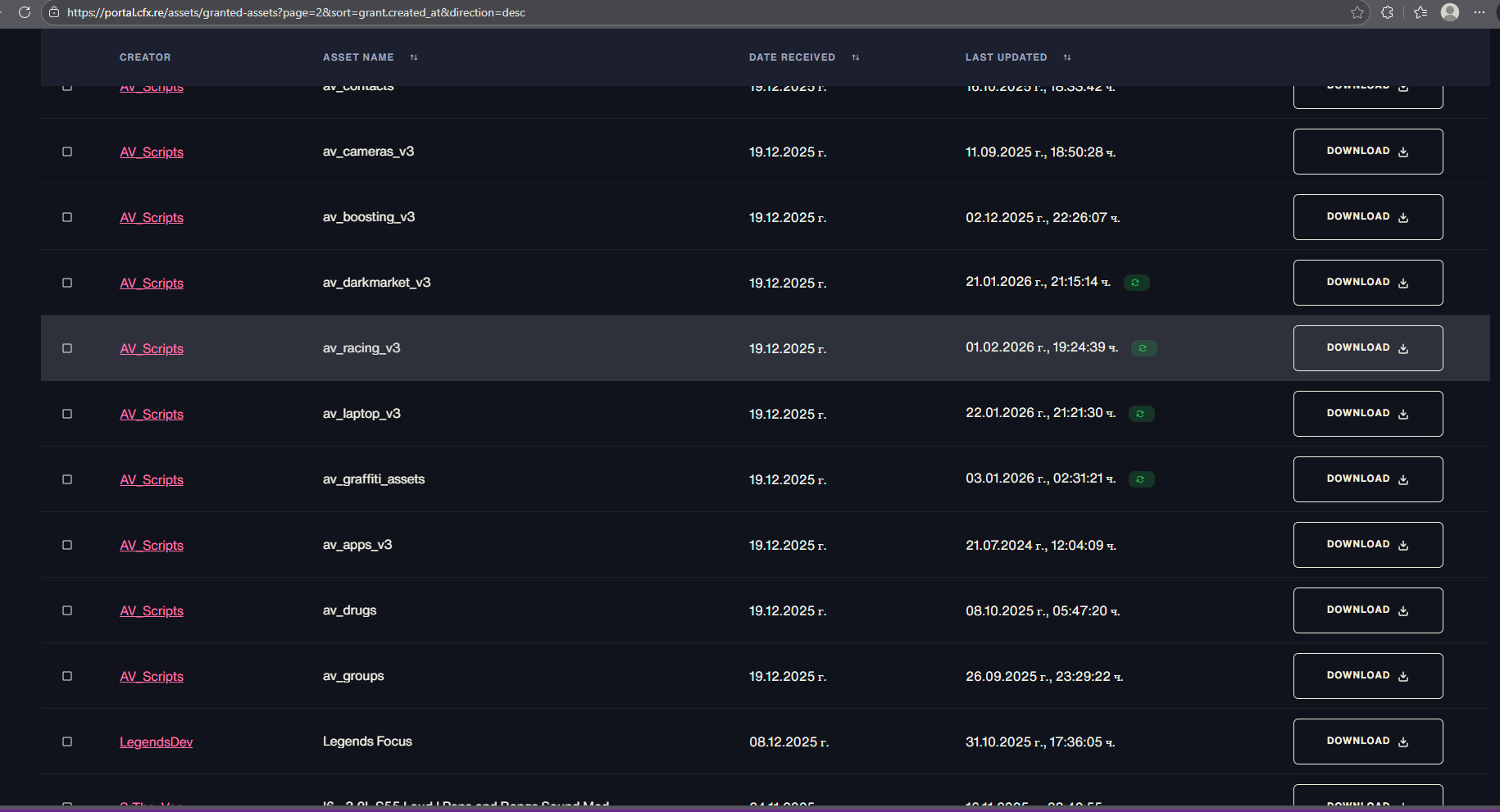Image resolution: width=1500 pixels, height=812 pixels.
Task: Select checkbox for av_boosting_v3
Action: tap(67, 217)
